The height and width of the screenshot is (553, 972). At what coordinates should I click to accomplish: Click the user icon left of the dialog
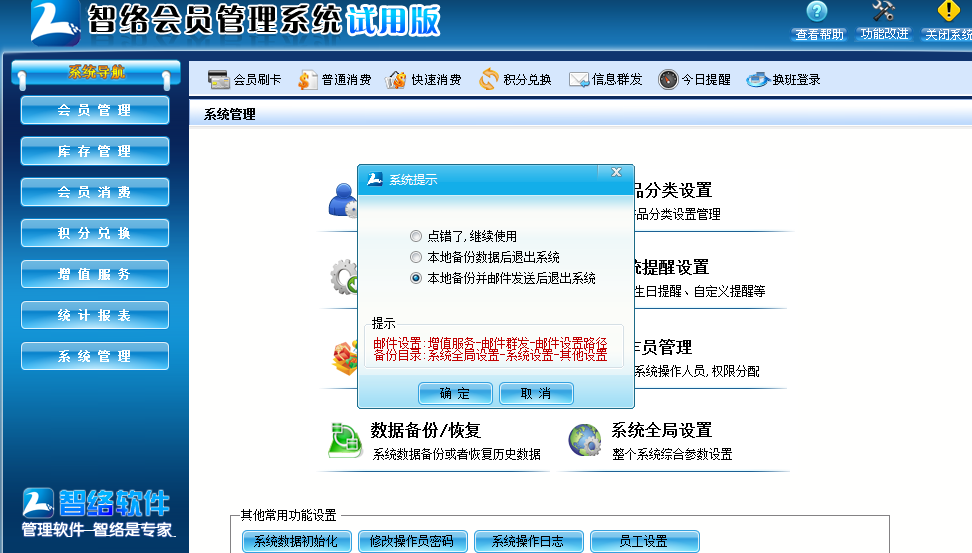click(343, 200)
